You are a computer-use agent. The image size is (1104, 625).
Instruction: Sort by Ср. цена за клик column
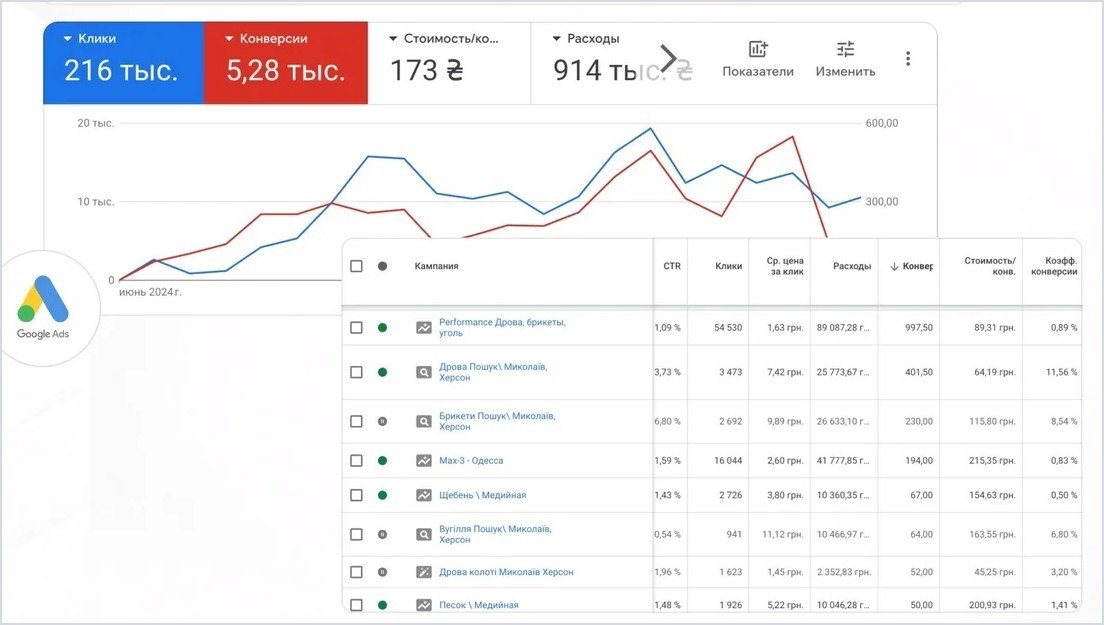[785, 266]
